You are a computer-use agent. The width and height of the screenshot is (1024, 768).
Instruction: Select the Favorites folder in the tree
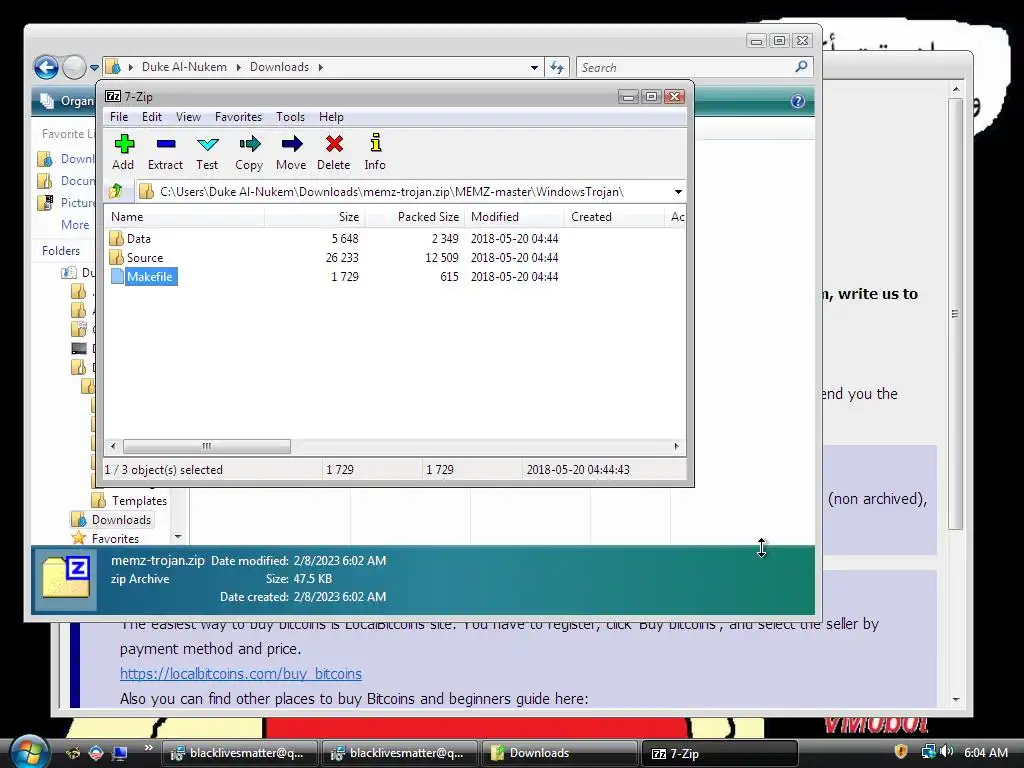[106, 538]
